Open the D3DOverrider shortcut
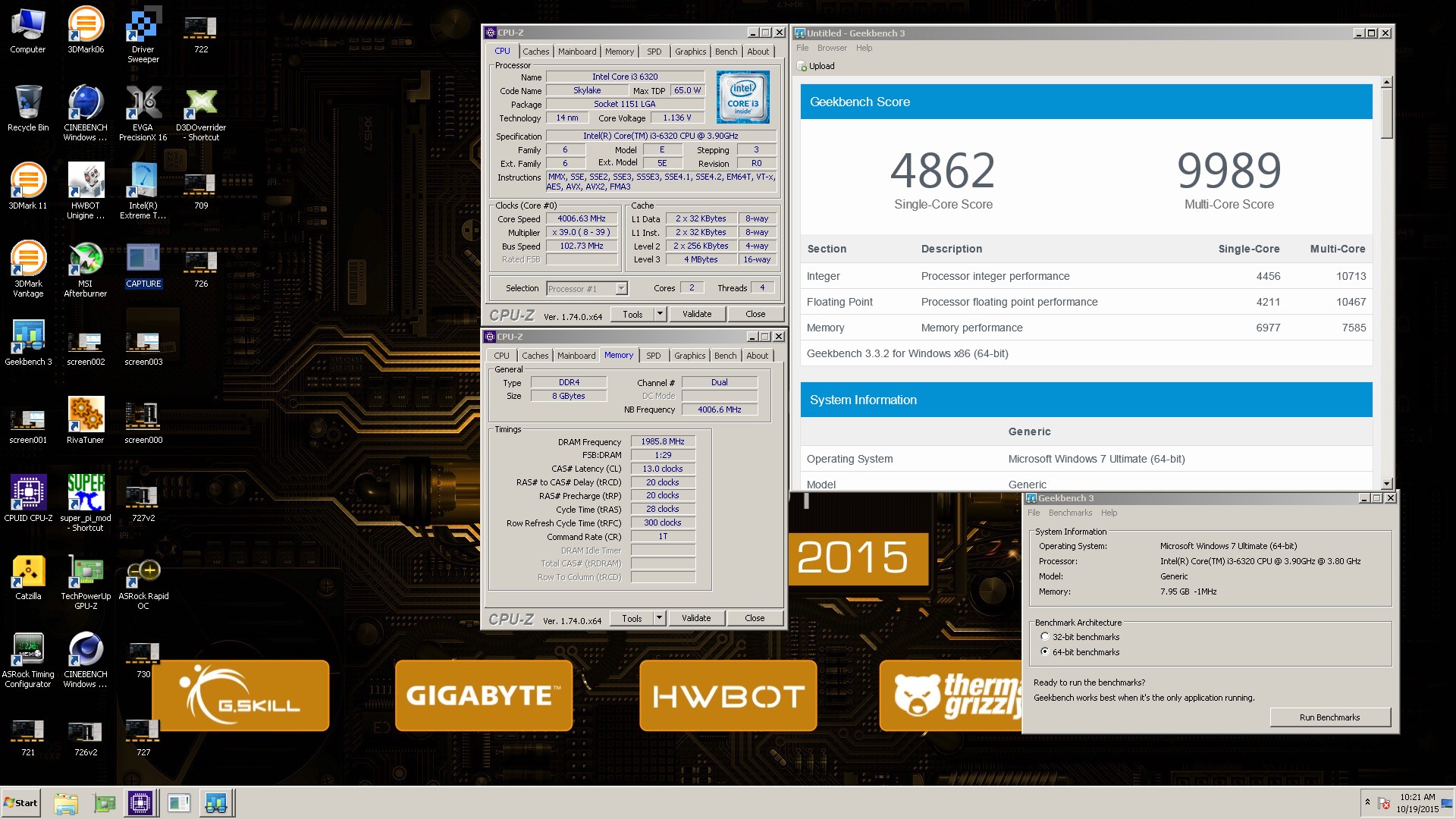The image size is (1456, 819). 201,113
